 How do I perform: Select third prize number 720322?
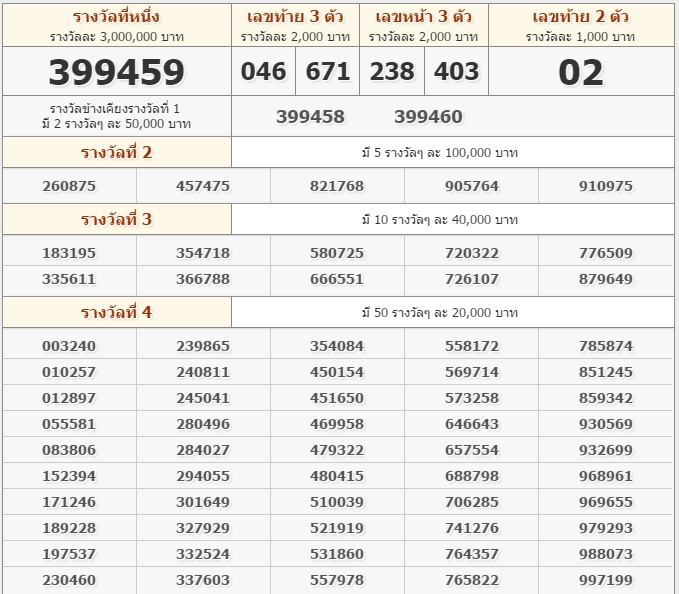(x=472, y=253)
